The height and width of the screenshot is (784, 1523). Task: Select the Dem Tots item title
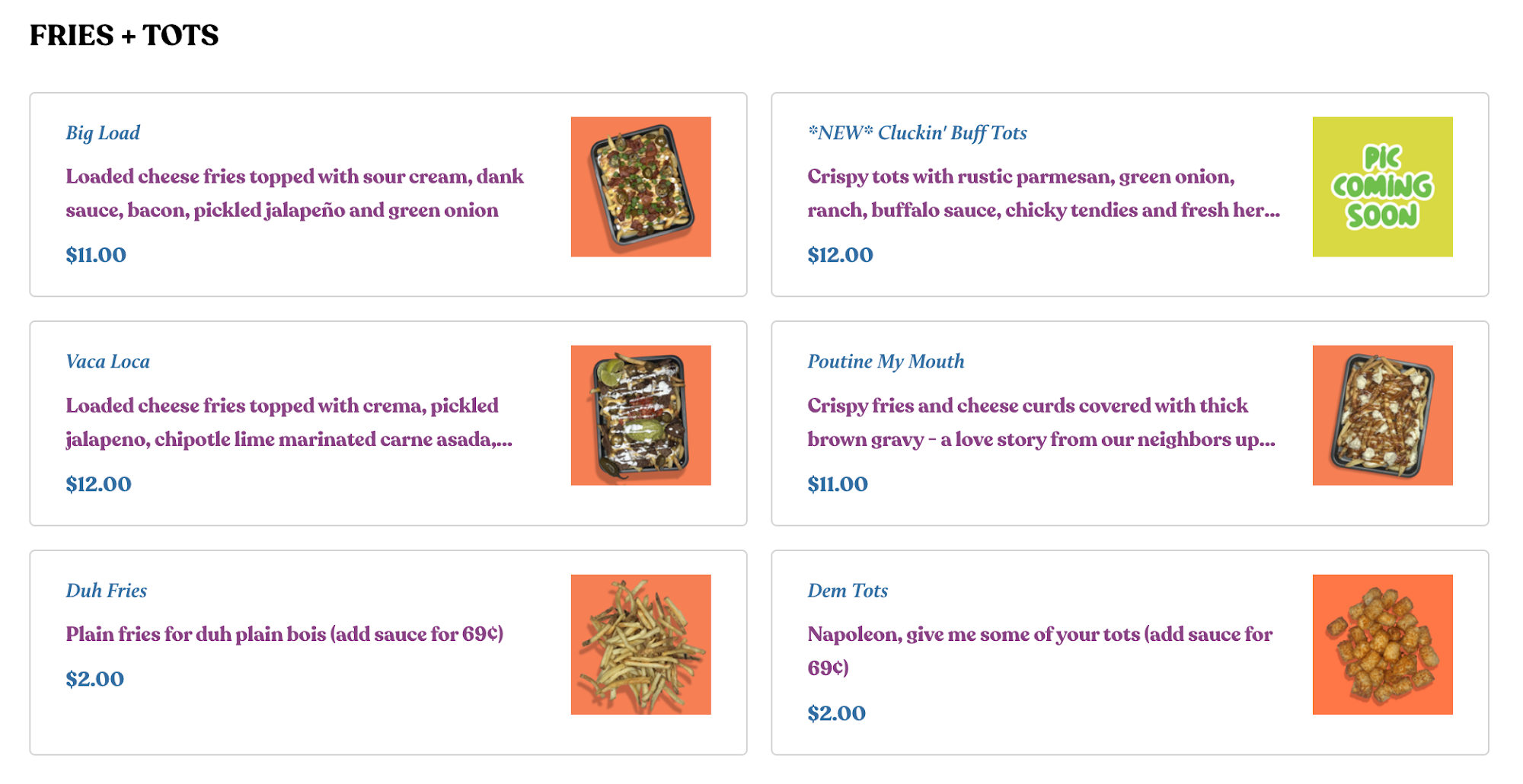tap(848, 591)
